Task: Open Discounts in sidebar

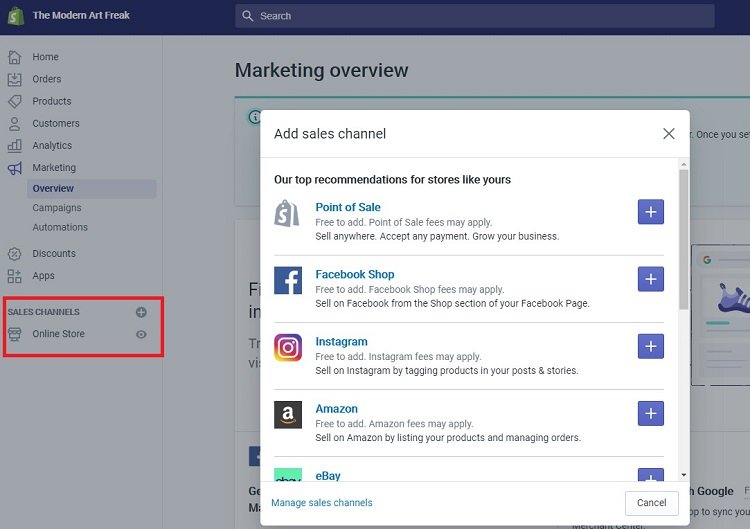Action: tap(54, 253)
